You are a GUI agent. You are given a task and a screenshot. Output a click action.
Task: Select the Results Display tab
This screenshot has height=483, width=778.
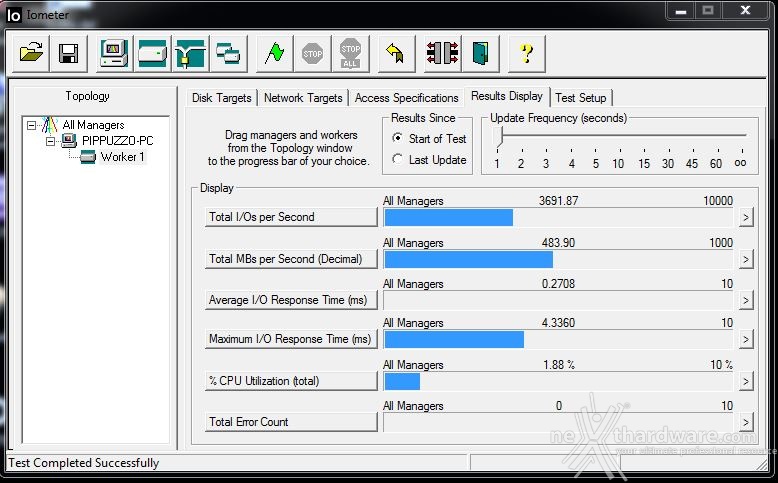pos(507,96)
